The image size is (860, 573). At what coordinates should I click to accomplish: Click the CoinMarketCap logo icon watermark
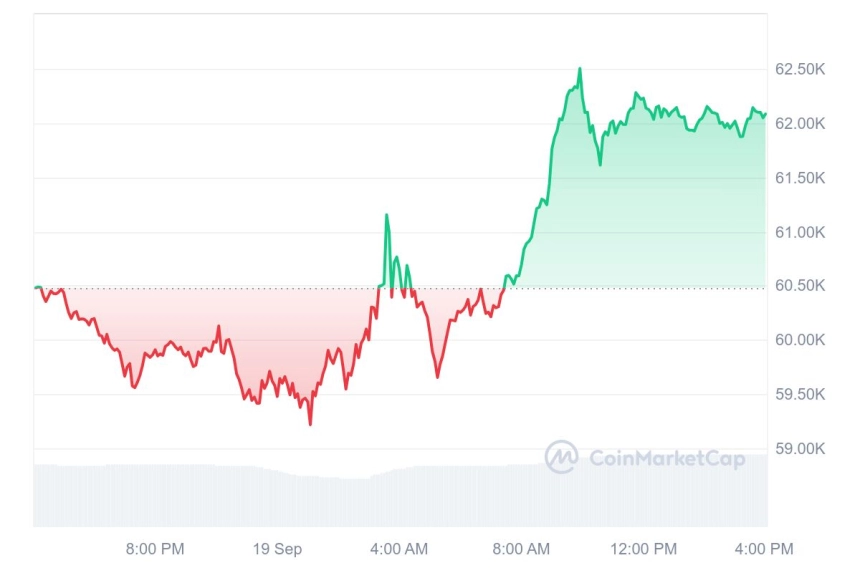[561, 457]
